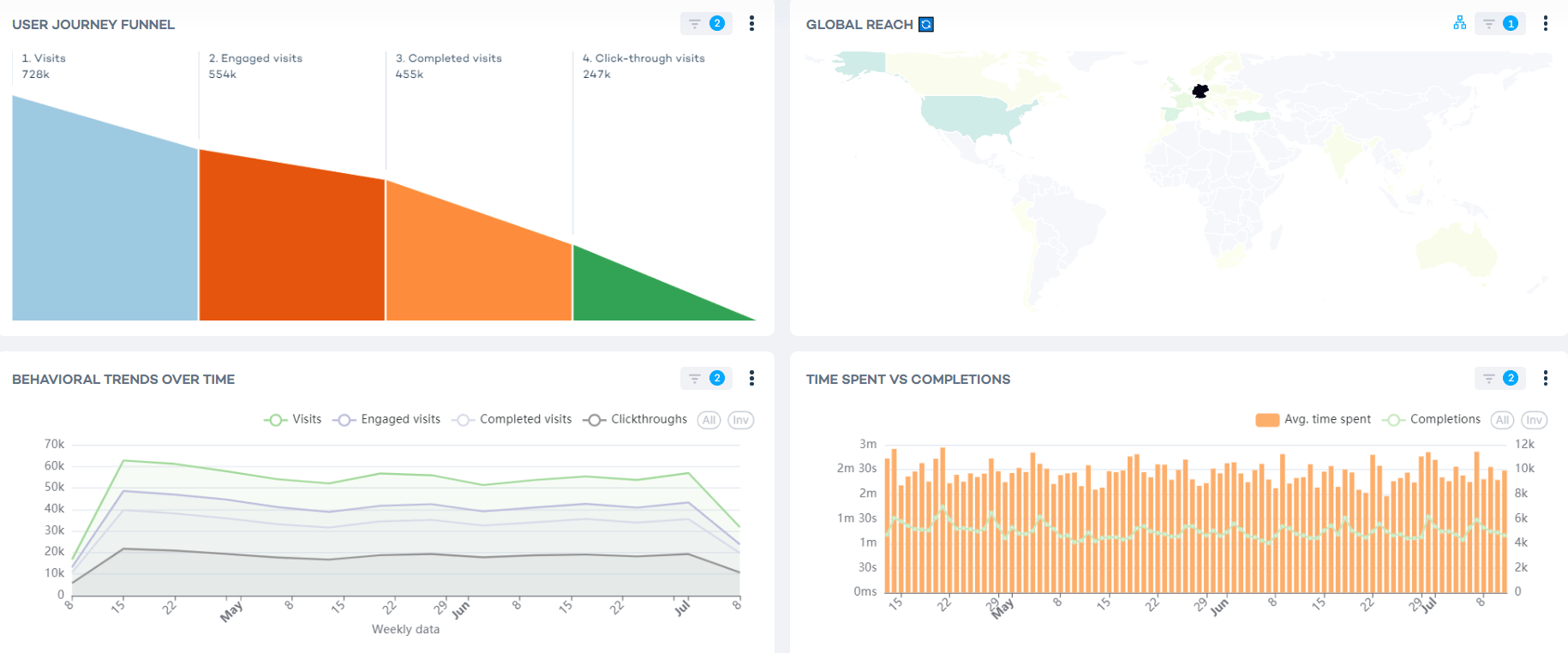Image resolution: width=1568 pixels, height=653 pixels.
Task: Open User Journey Funnel kebab menu
Action: tap(751, 24)
